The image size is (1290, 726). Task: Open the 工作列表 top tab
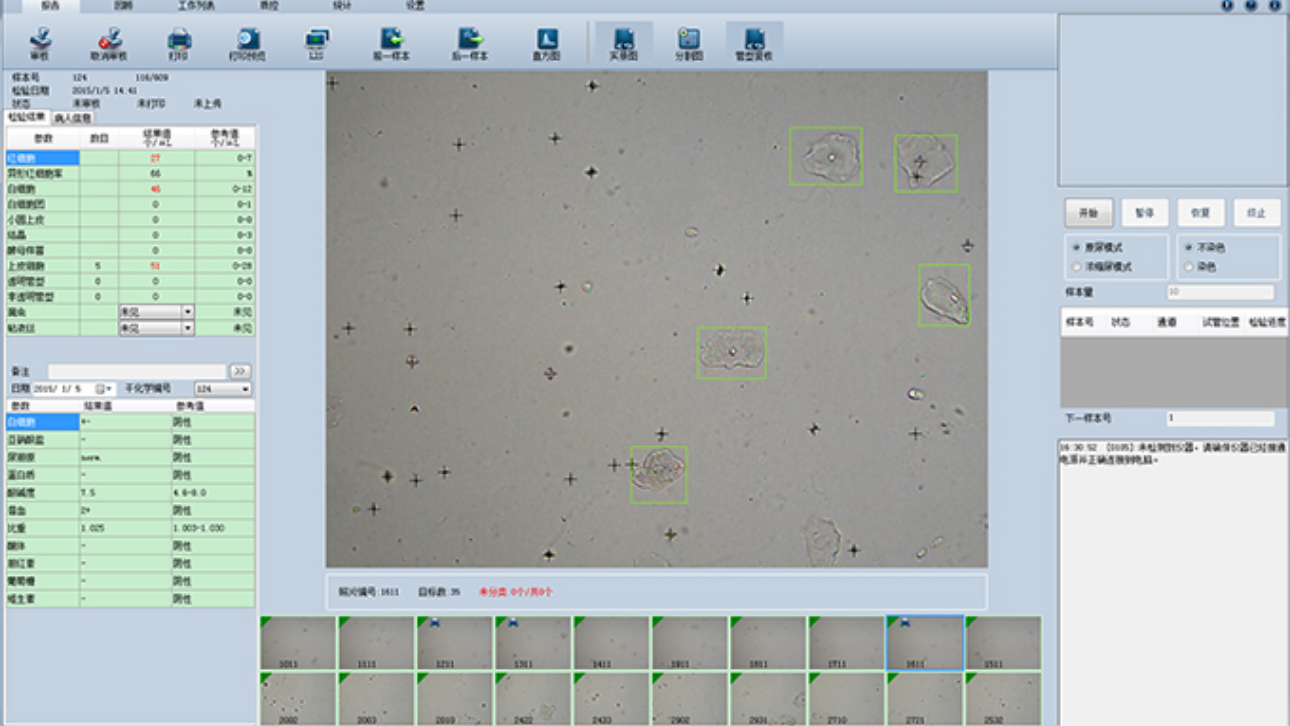click(196, 6)
